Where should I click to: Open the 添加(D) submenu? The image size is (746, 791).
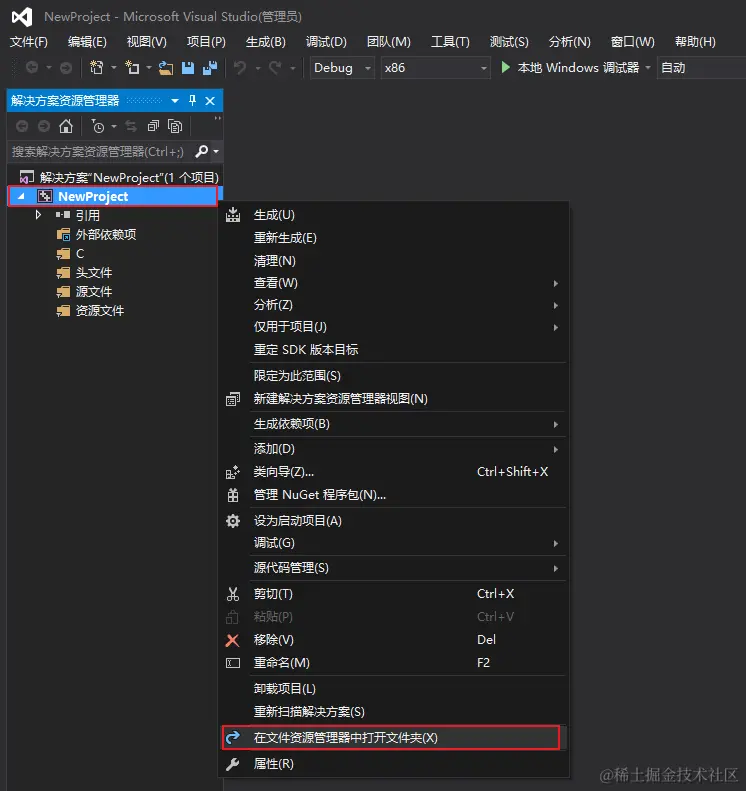pyautogui.click(x=395, y=449)
